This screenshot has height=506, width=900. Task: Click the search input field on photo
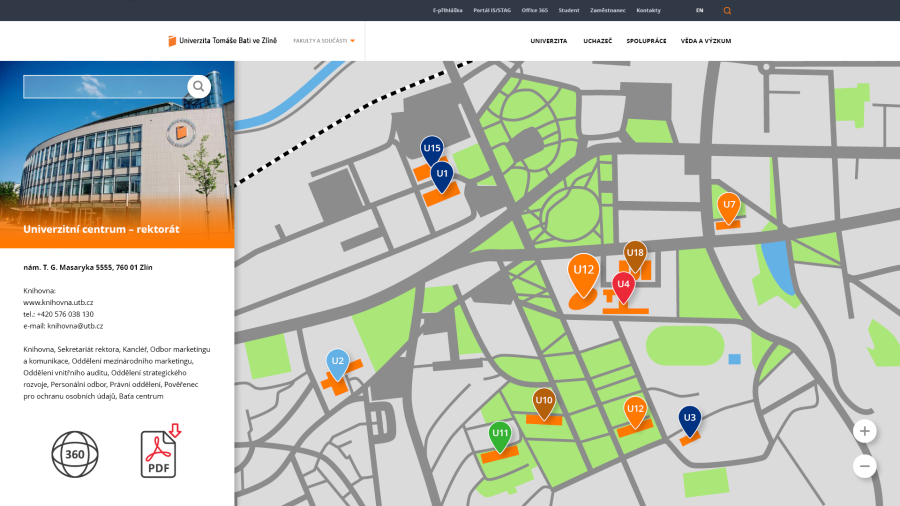tap(105, 87)
